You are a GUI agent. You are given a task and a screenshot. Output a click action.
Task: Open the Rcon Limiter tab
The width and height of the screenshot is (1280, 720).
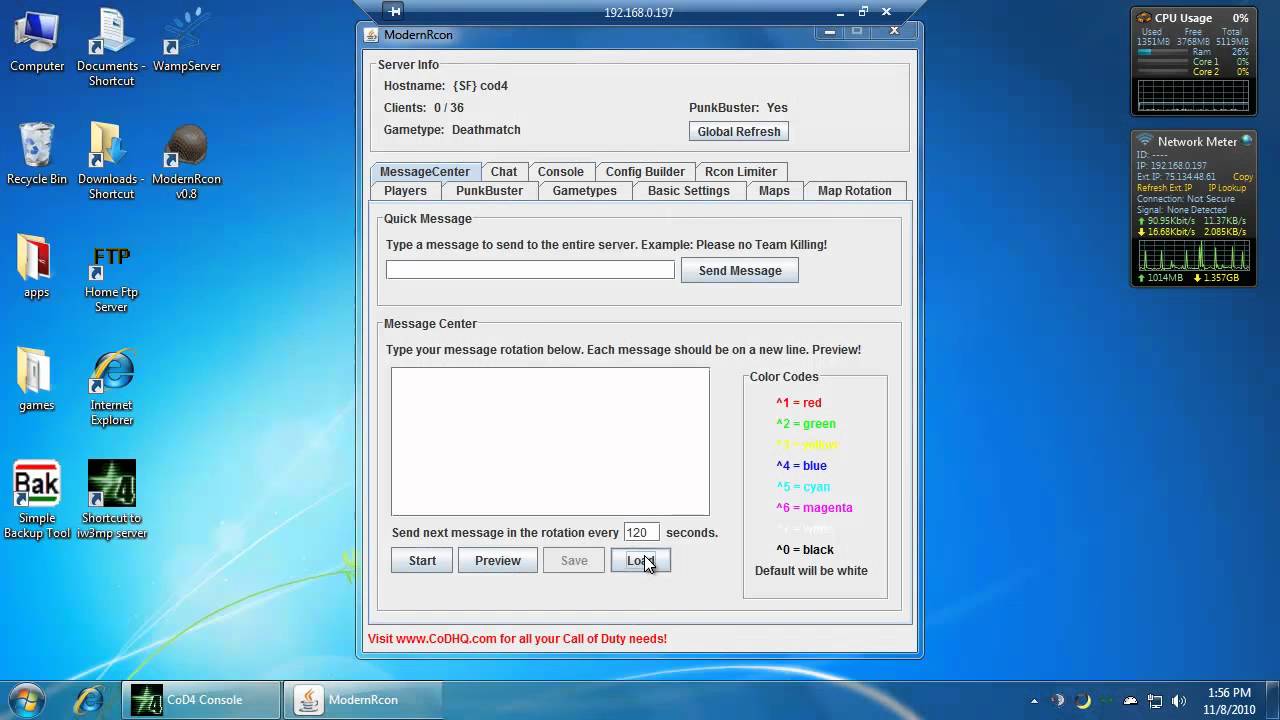point(741,172)
